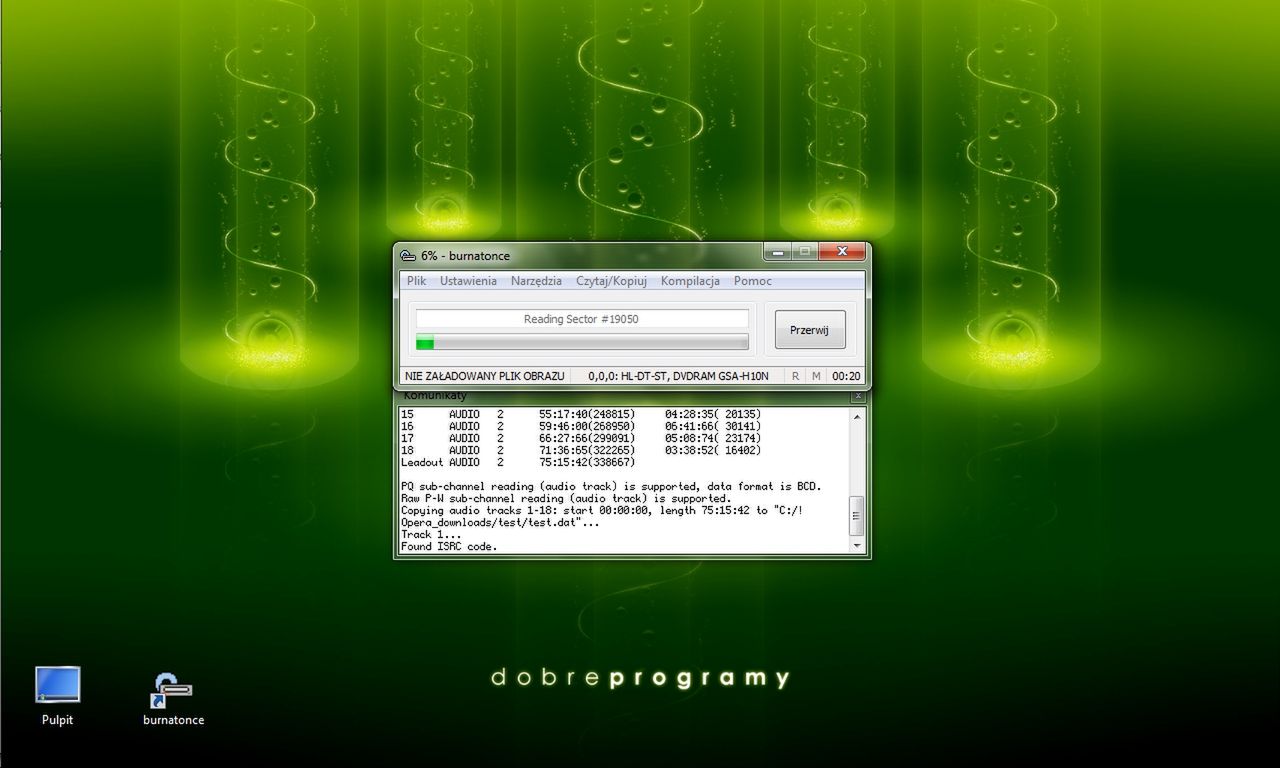Close the Komunikaty panel
Screen dimensions: 1280x768
857,396
